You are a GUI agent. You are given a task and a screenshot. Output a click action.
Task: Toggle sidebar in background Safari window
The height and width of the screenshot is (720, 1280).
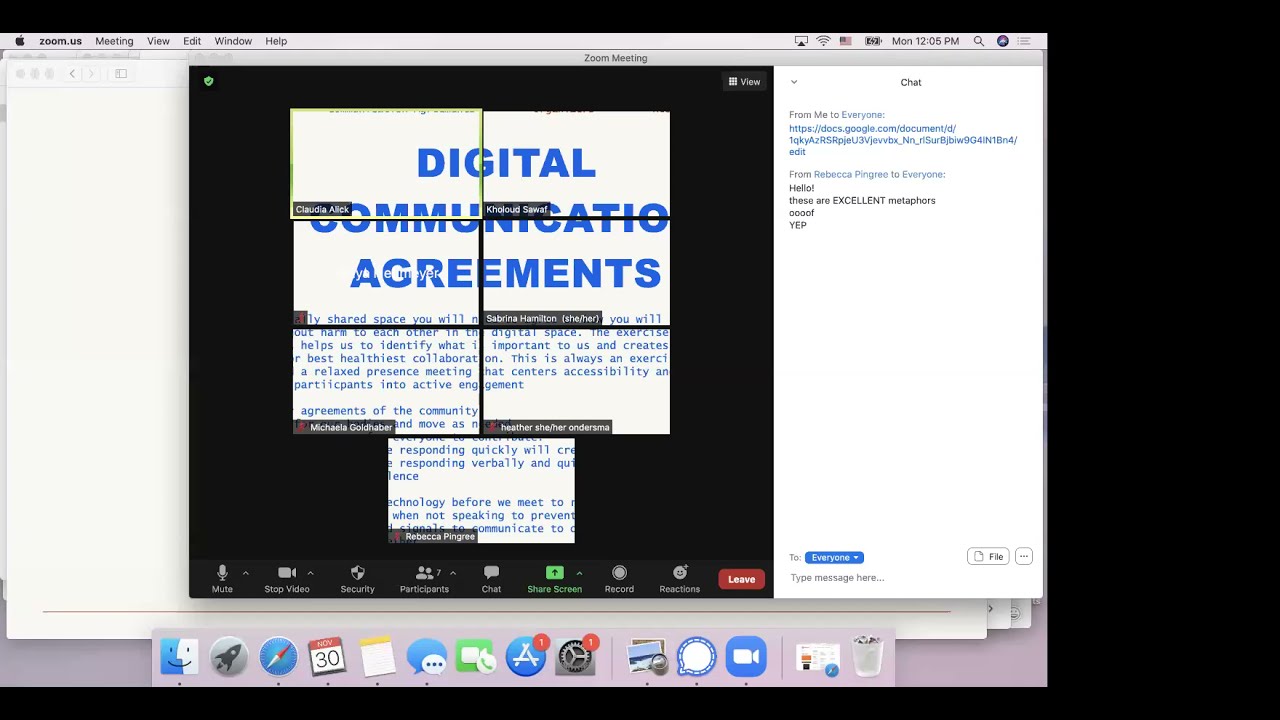[x=121, y=73]
